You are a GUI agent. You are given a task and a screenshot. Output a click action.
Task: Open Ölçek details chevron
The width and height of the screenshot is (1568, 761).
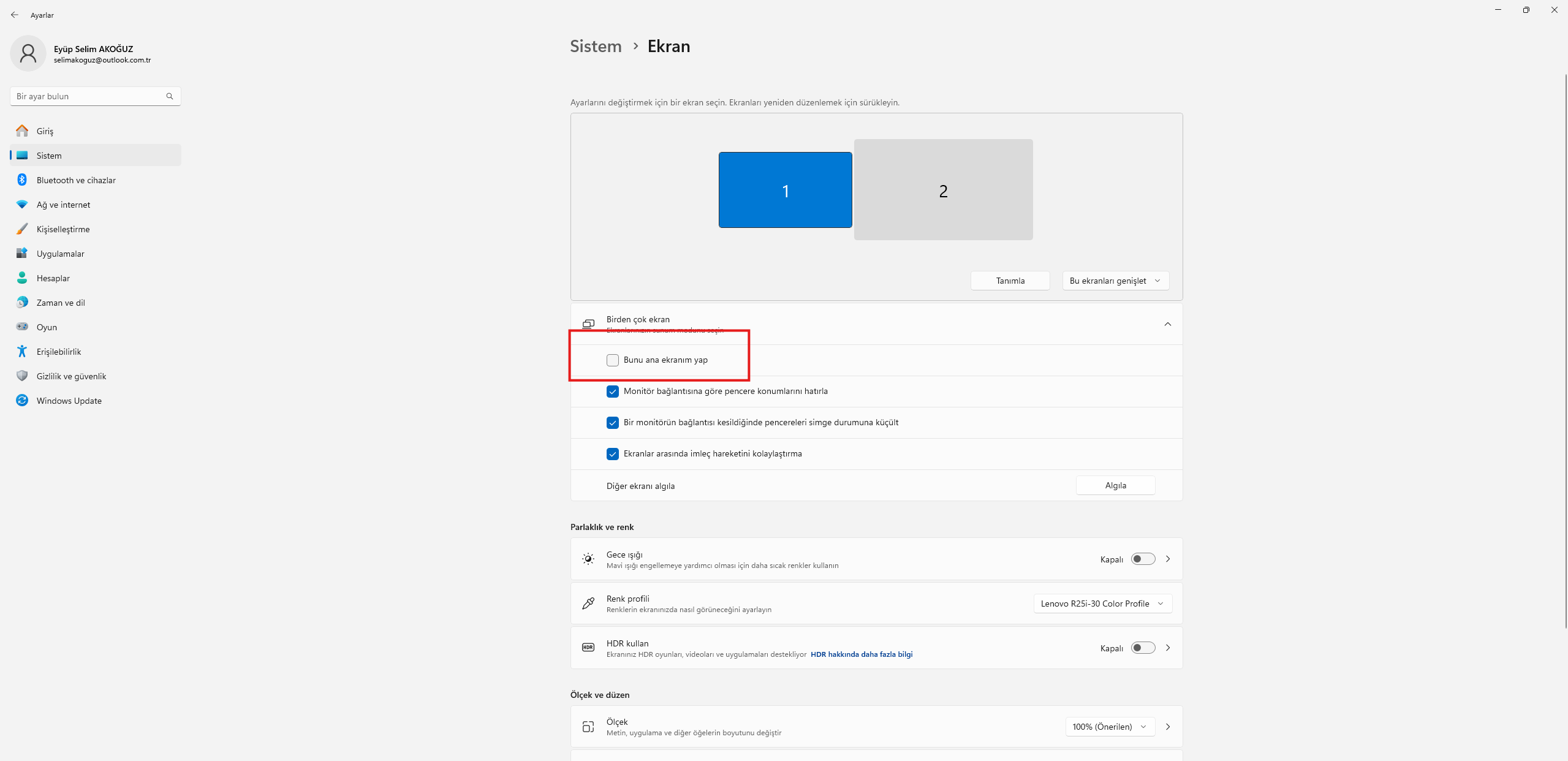tap(1168, 727)
